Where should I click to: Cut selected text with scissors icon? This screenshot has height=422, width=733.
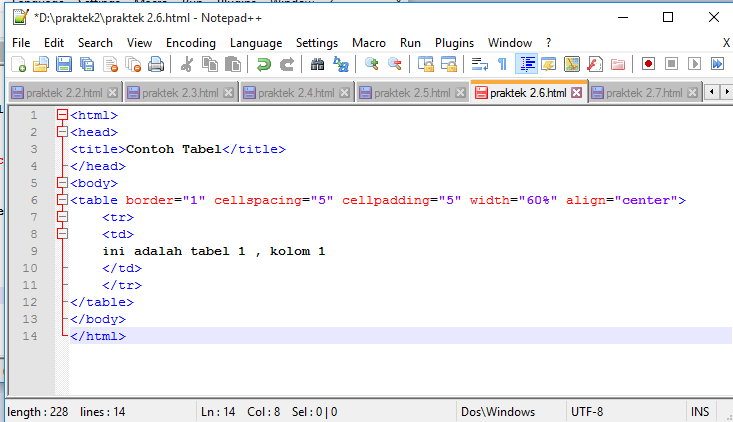click(x=187, y=64)
